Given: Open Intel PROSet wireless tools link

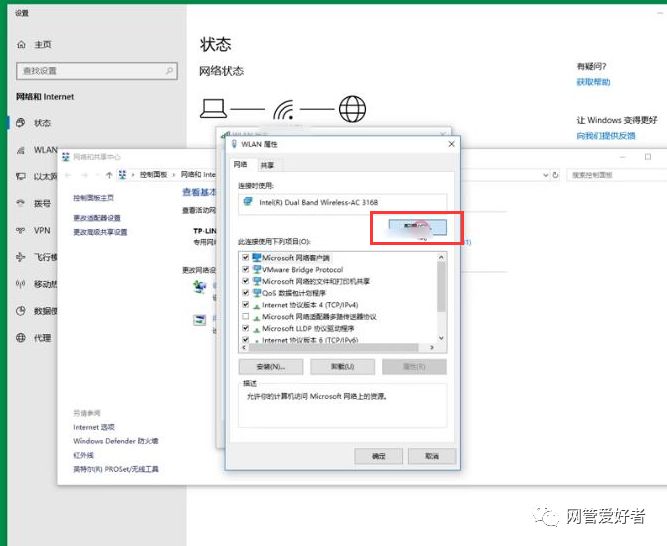Looking at the screenshot, I should click(x=116, y=469).
